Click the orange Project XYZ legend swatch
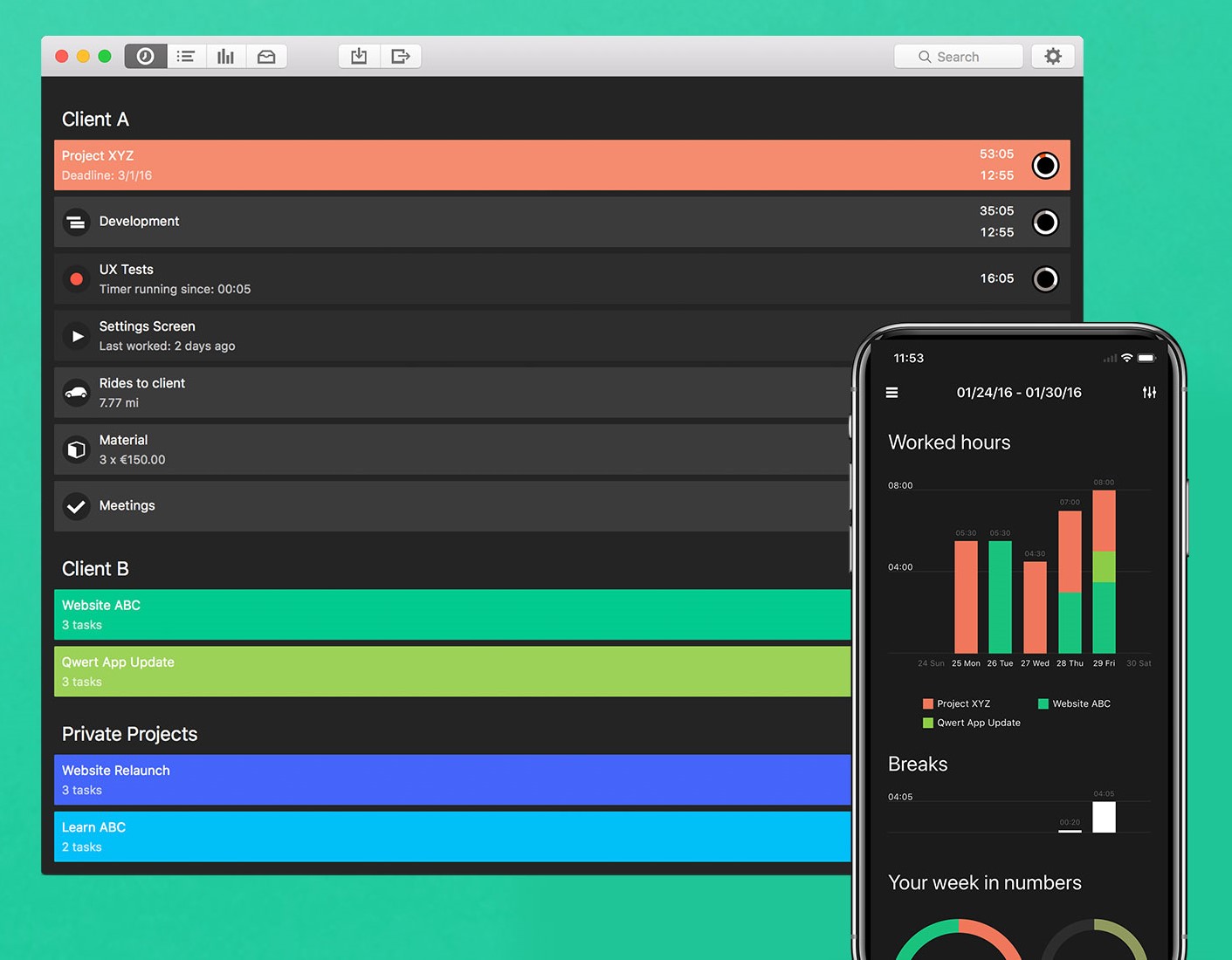This screenshot has width=1232, height=960. coord(926,703)
